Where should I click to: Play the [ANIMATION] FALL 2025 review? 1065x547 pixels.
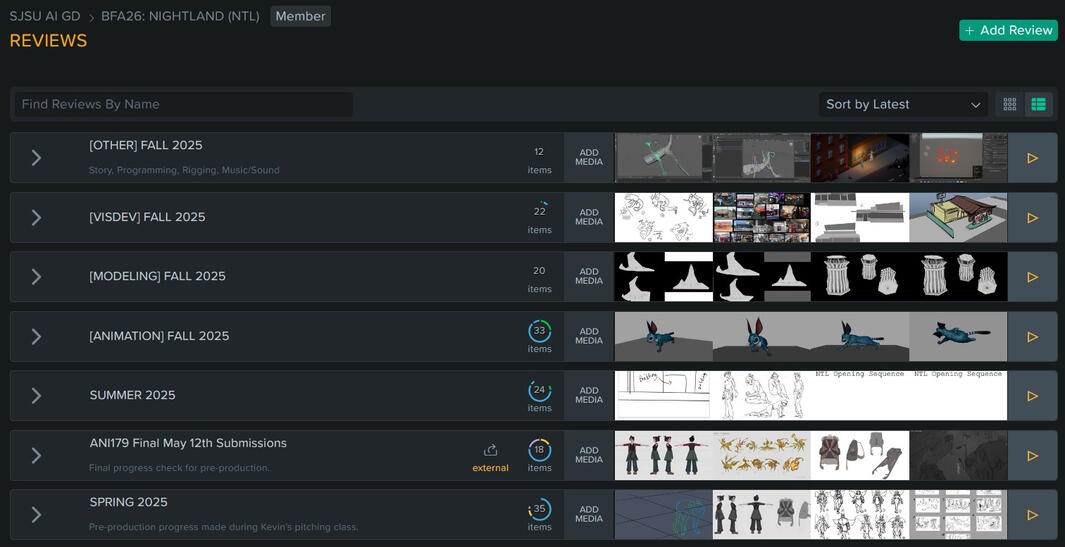[1032, 337]
